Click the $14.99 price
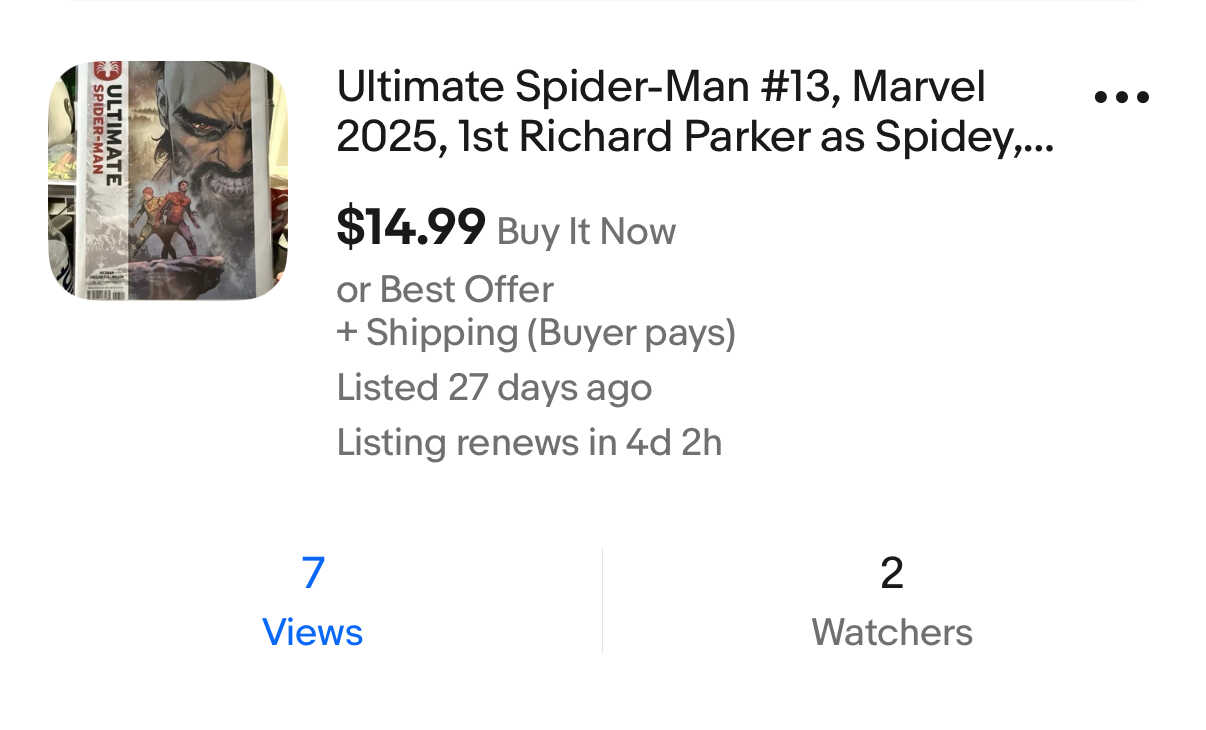1206x730 pixels. [411, 227]
